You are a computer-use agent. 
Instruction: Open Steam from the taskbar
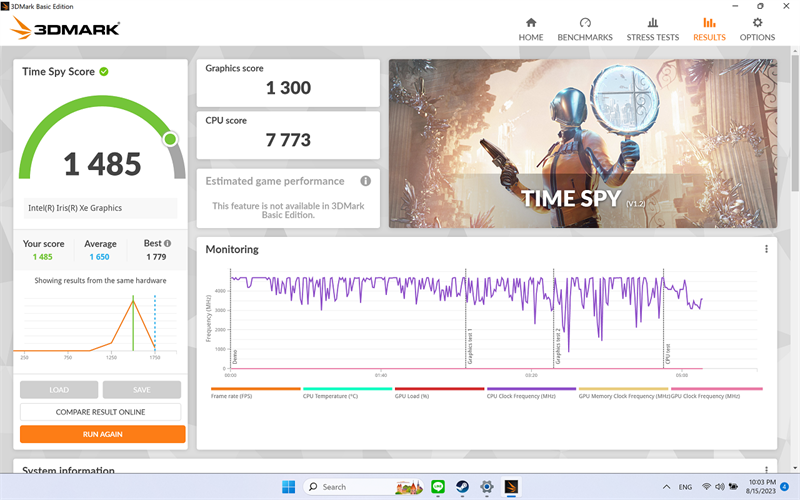tap(462, 487)
